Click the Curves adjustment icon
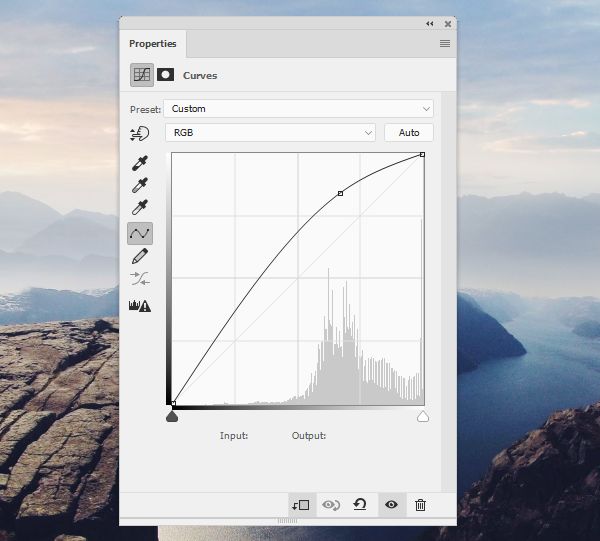The height and width of the screenshot is (541, 600). [x=142, y=75]
